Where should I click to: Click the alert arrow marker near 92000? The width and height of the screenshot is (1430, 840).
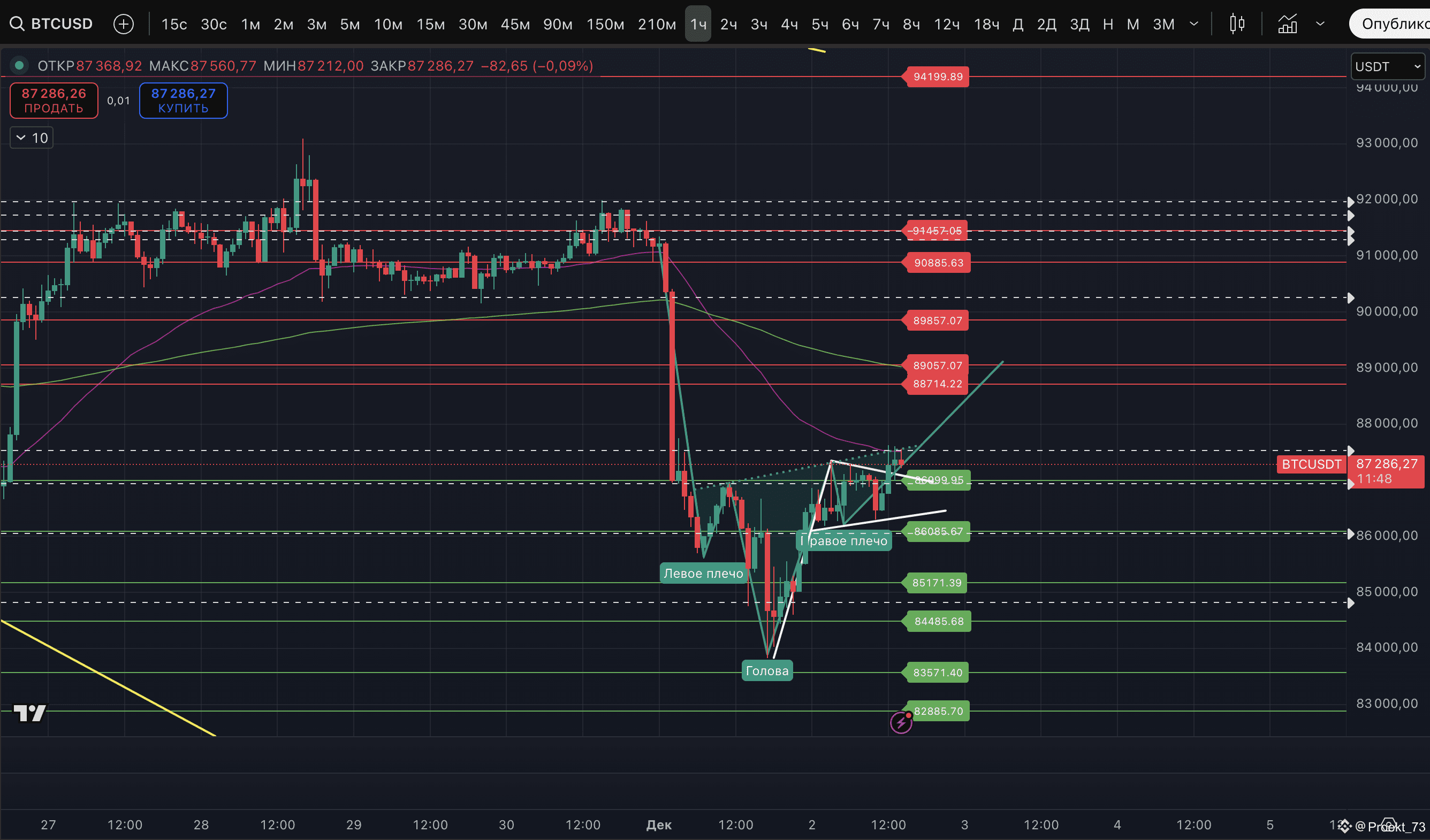tap(1351, 202)
